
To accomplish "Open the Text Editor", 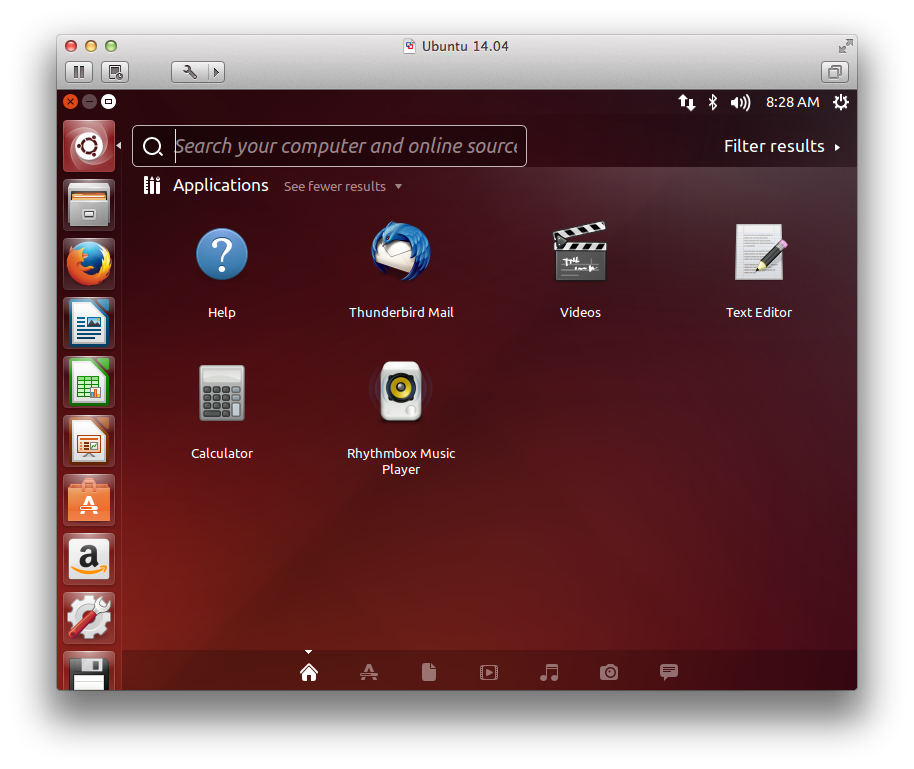I will (758, 253).
